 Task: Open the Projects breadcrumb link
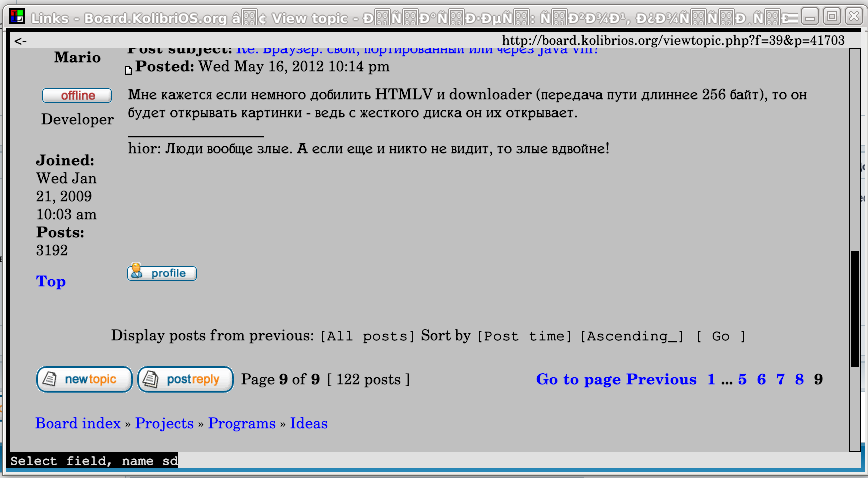(x=164, y=423)
